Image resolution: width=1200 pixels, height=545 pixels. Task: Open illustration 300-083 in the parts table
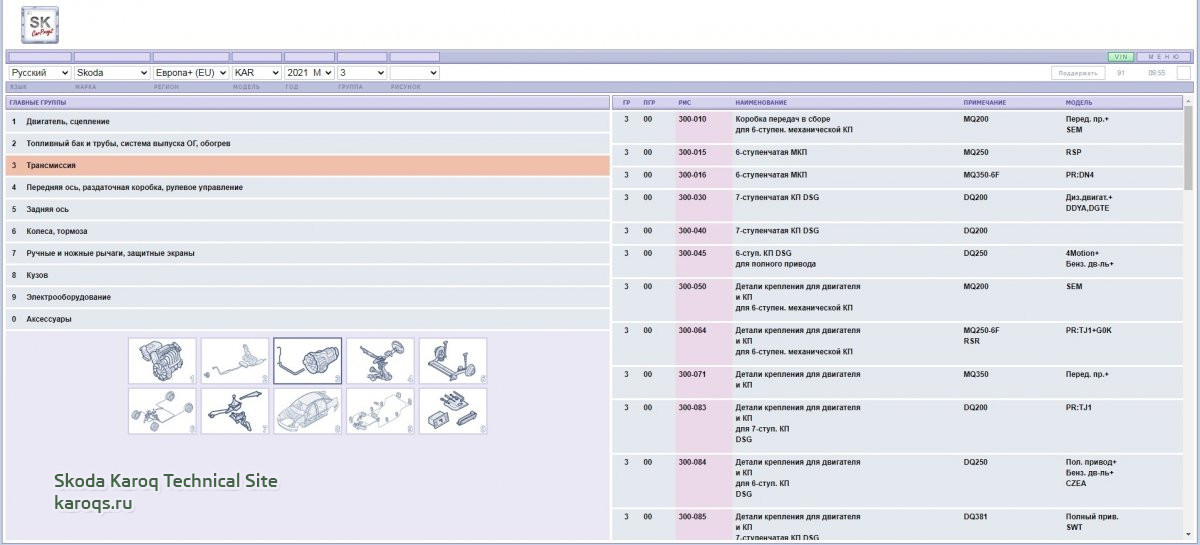(x=692, y=407)
